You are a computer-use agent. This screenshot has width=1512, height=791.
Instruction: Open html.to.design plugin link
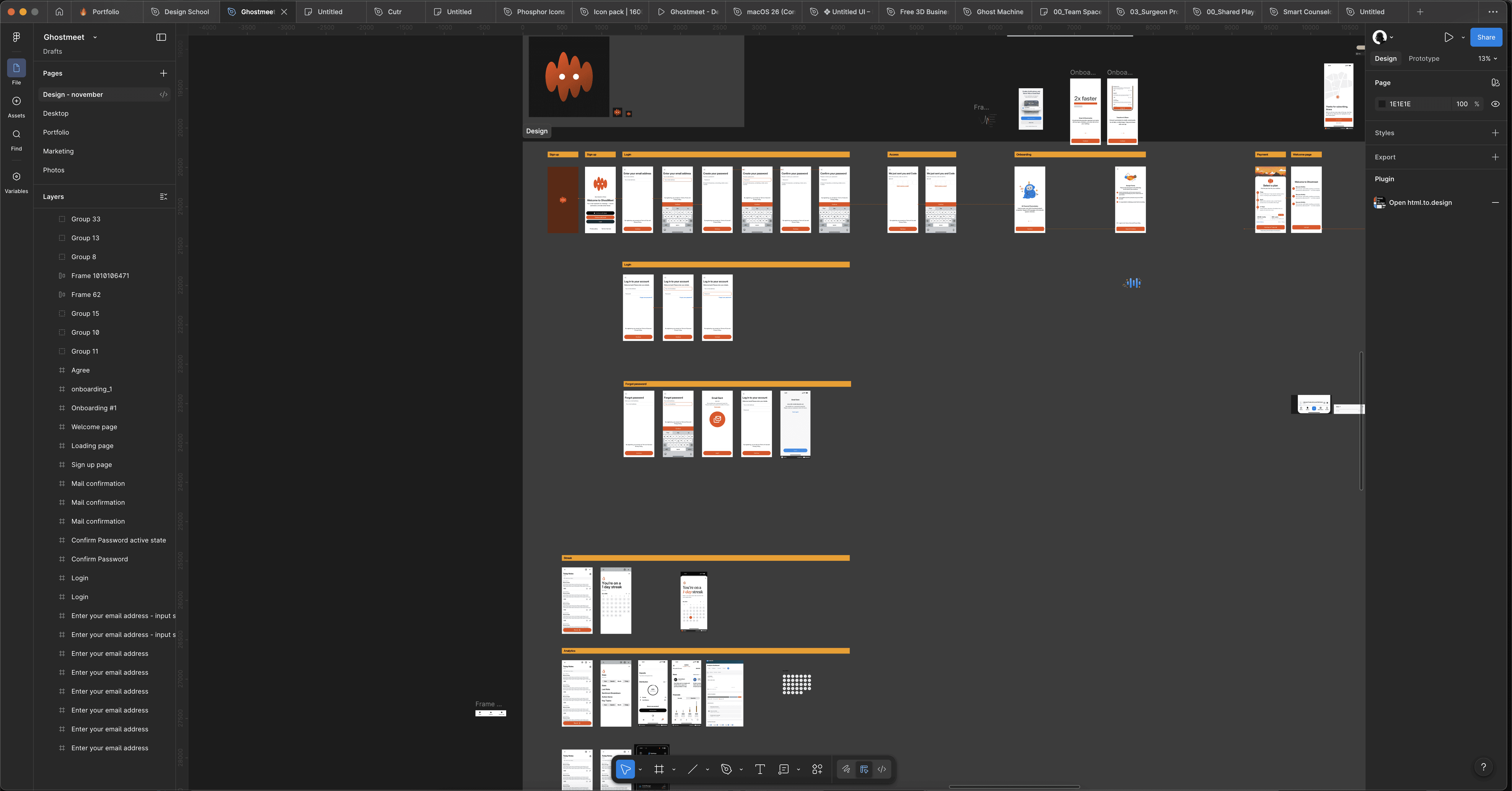coord(1420,202)
